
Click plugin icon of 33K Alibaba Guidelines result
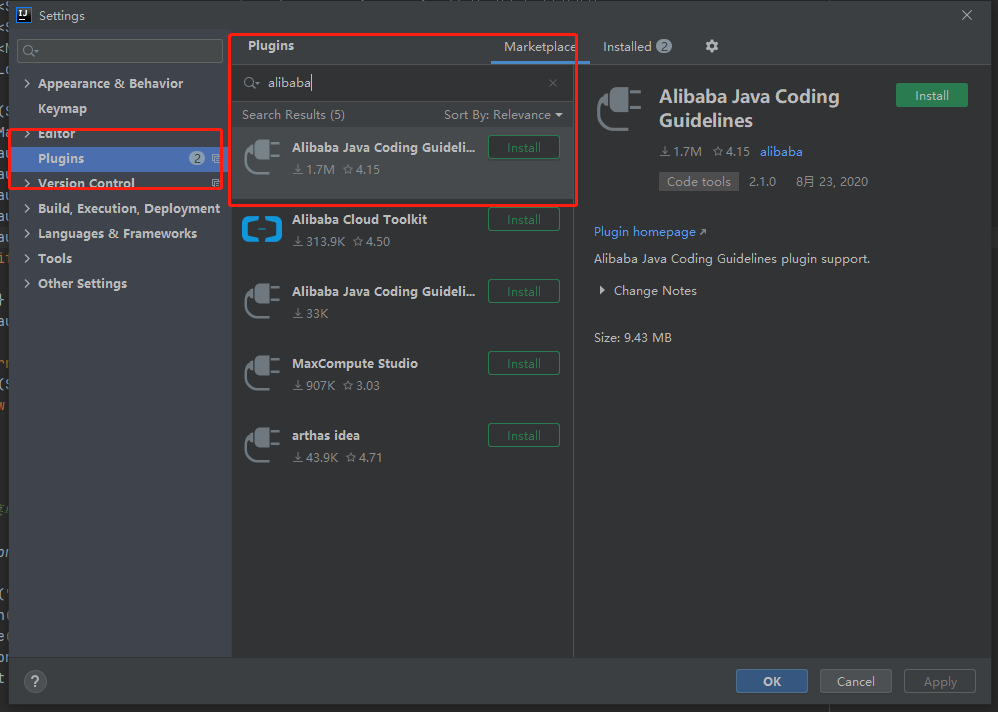262,302
